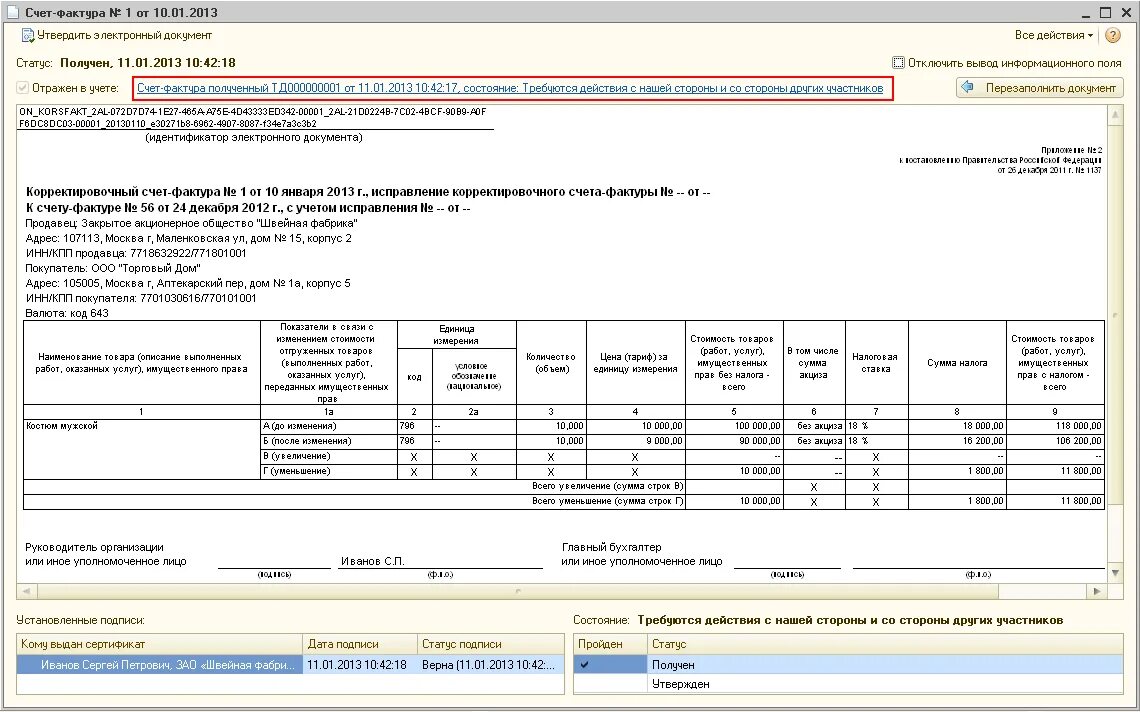Click the Сумма налога column header
1140x712 pixels.
click(x=957, y=363)
